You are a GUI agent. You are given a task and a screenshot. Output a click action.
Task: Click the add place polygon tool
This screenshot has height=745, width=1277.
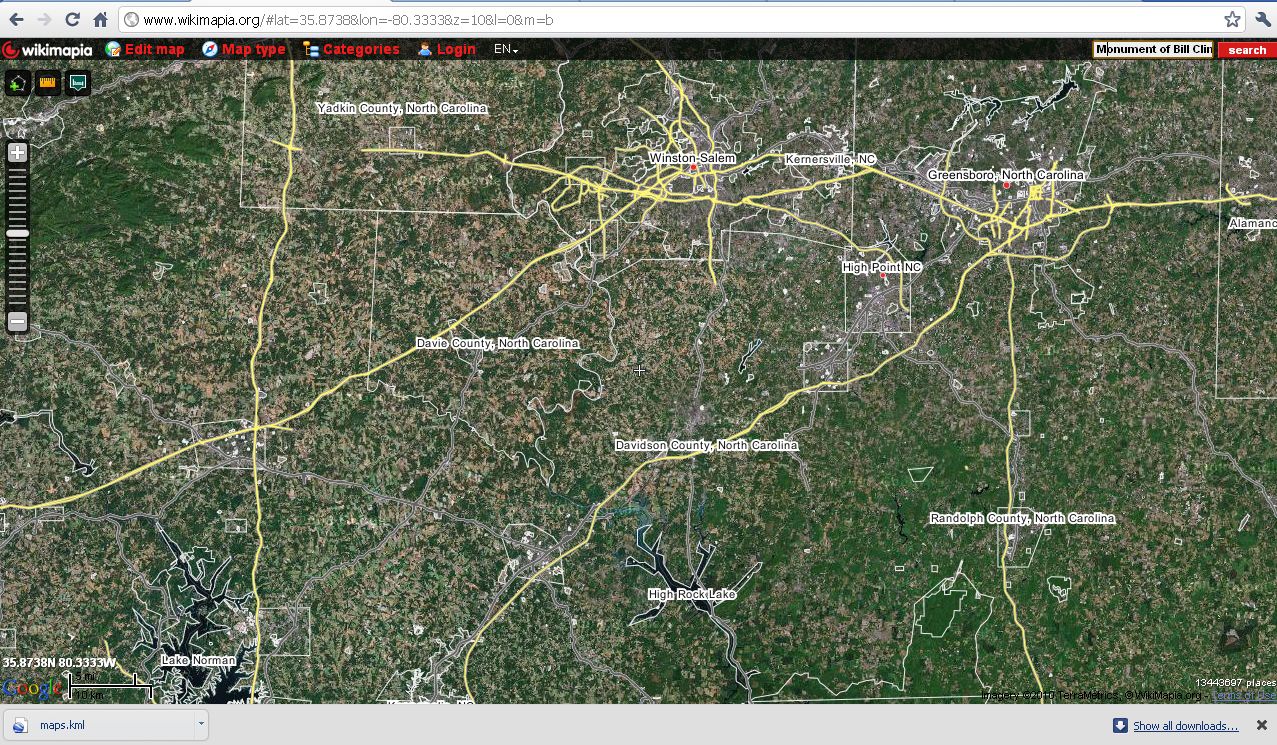coord(17,83)
